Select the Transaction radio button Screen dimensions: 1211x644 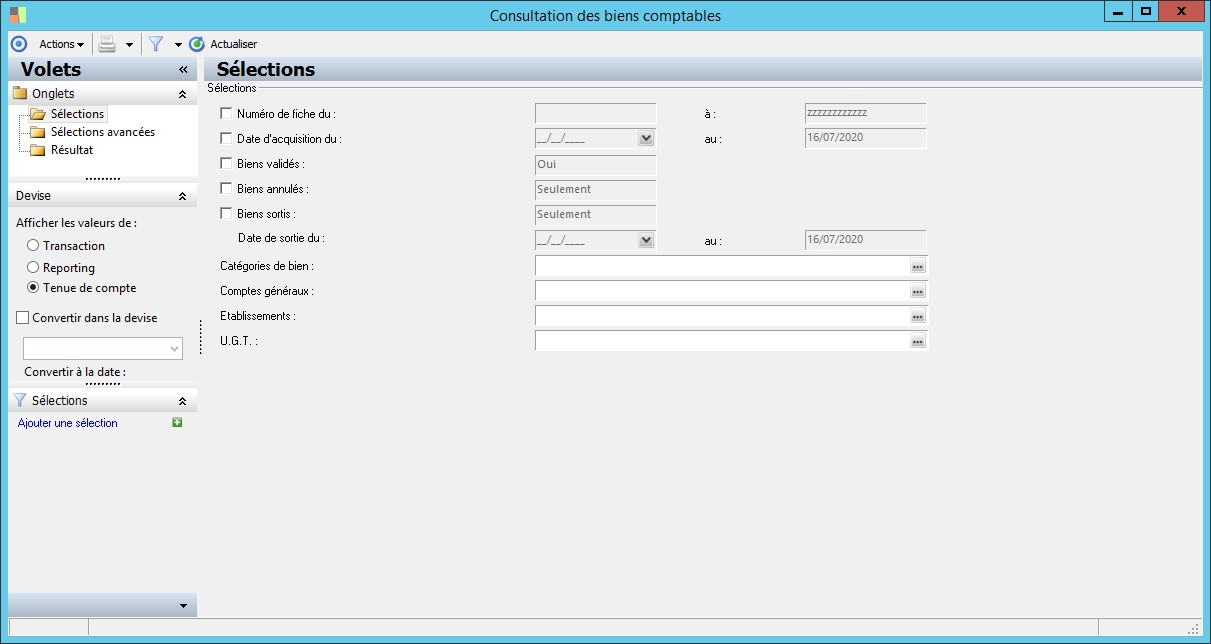33,246
